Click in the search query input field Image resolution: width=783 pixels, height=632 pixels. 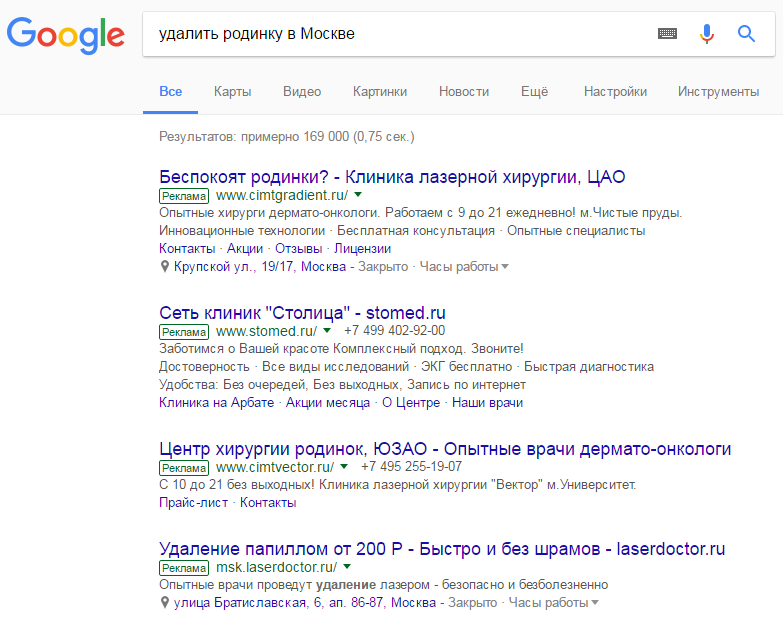point(399,34)
